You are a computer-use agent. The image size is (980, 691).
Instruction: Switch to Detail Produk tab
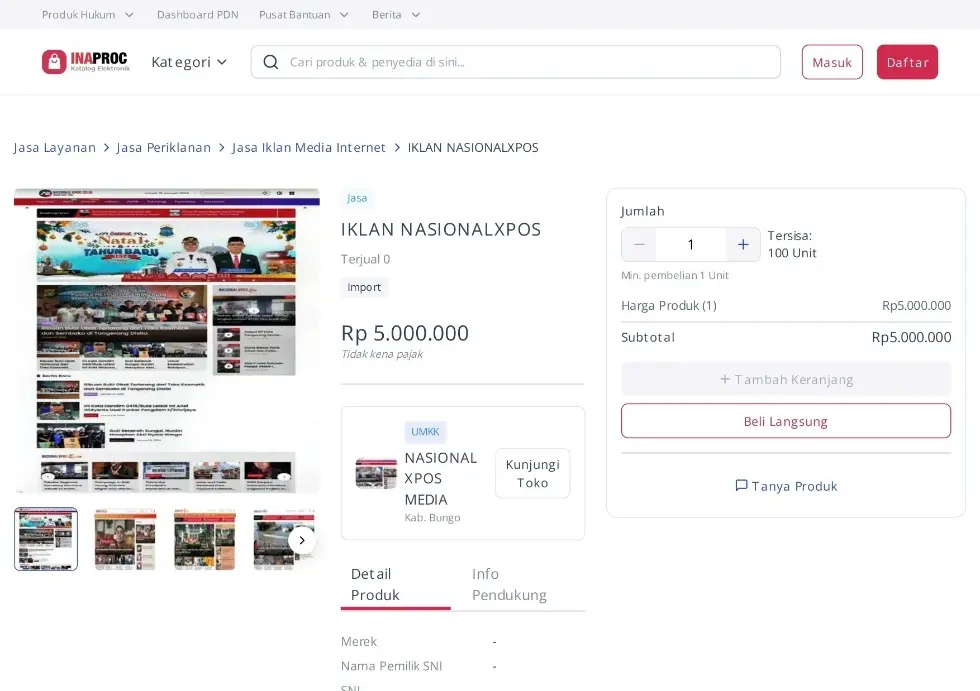pyautogui.click(x=395, y=584)
